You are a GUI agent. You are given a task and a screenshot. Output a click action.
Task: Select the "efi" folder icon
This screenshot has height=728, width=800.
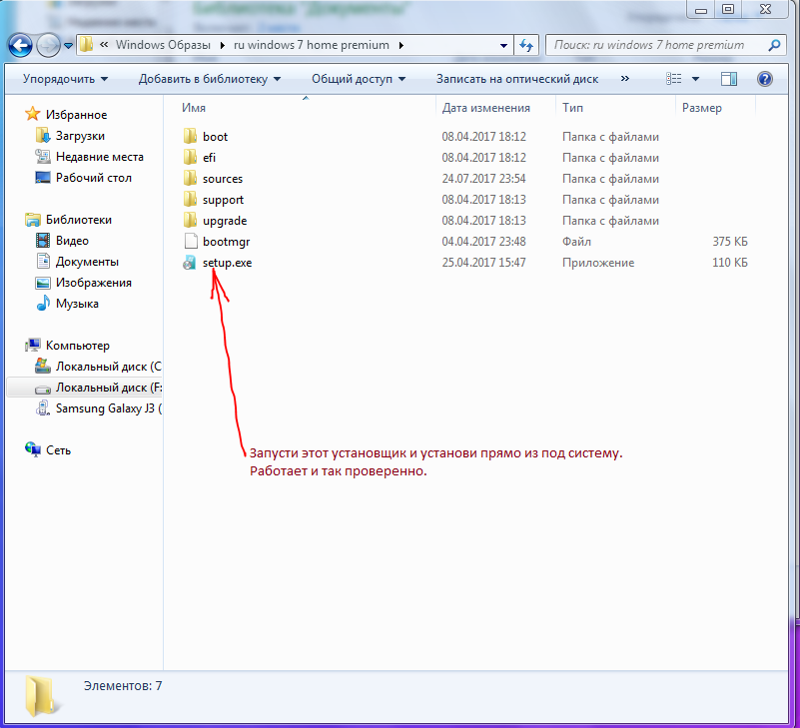coord(190,157)
